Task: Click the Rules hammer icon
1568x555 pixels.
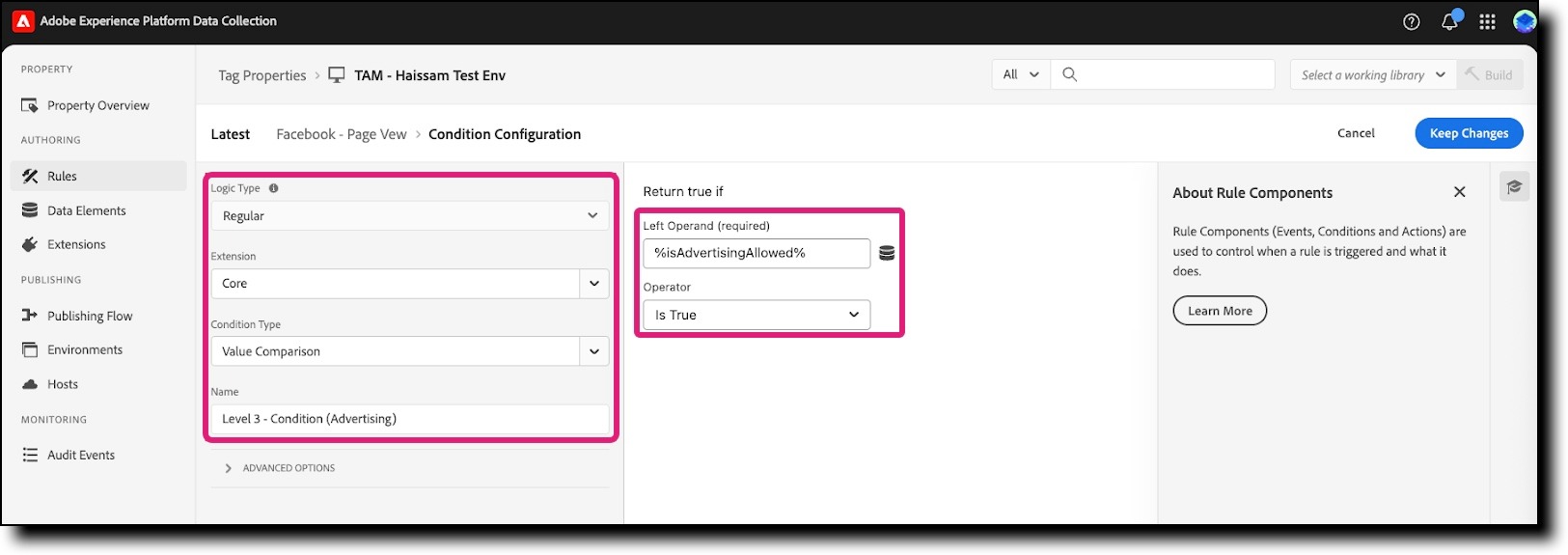Action: [x=30, y=176]
